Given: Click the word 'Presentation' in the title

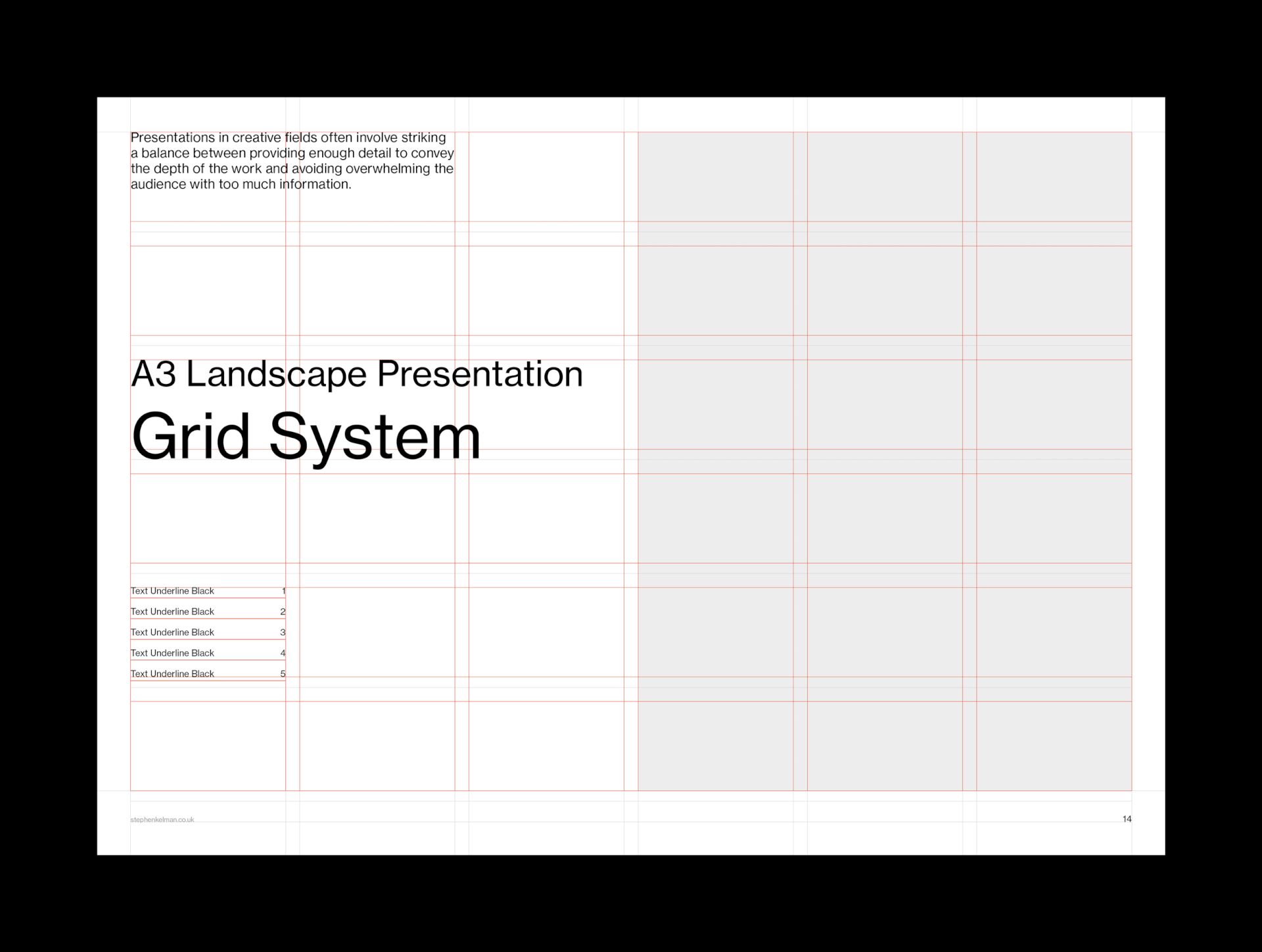Looking at the screenshot, I should [479, 374].
